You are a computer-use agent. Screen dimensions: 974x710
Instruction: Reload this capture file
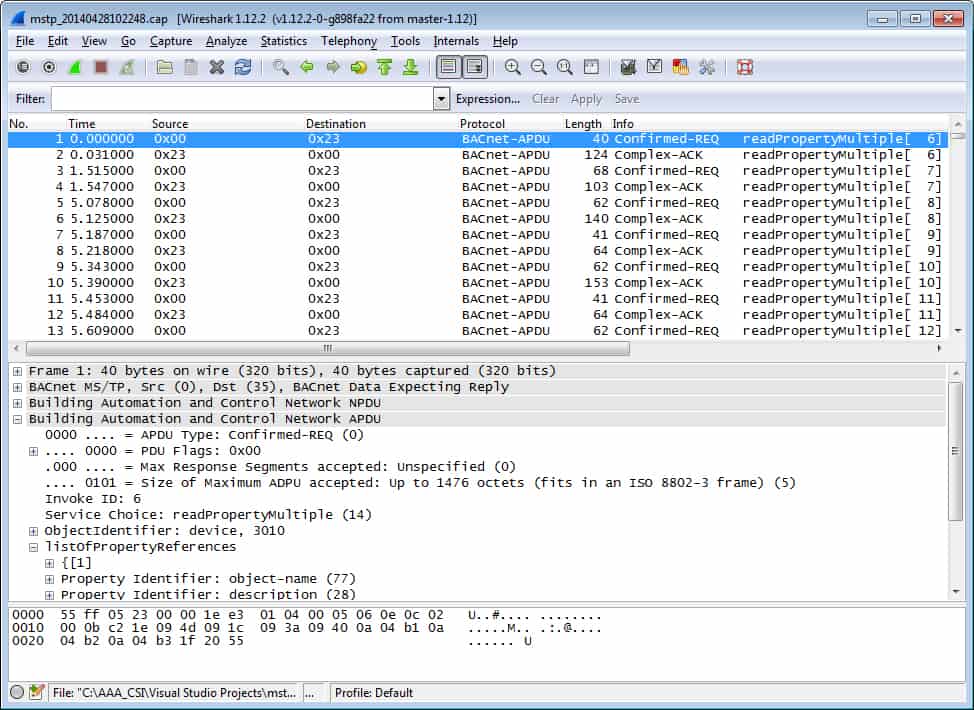point(241,67)
